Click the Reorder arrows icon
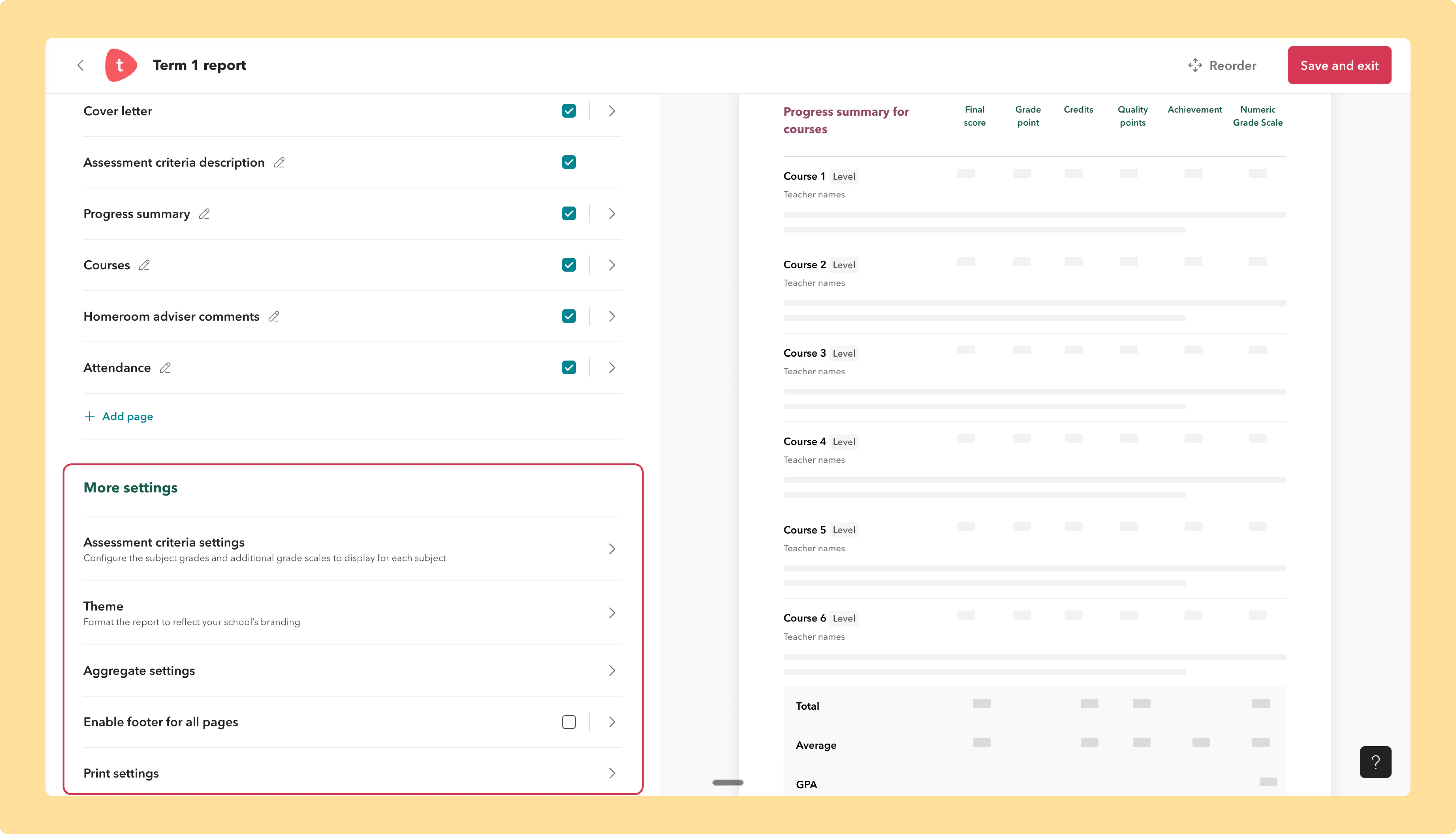 tap(1195, 65)
